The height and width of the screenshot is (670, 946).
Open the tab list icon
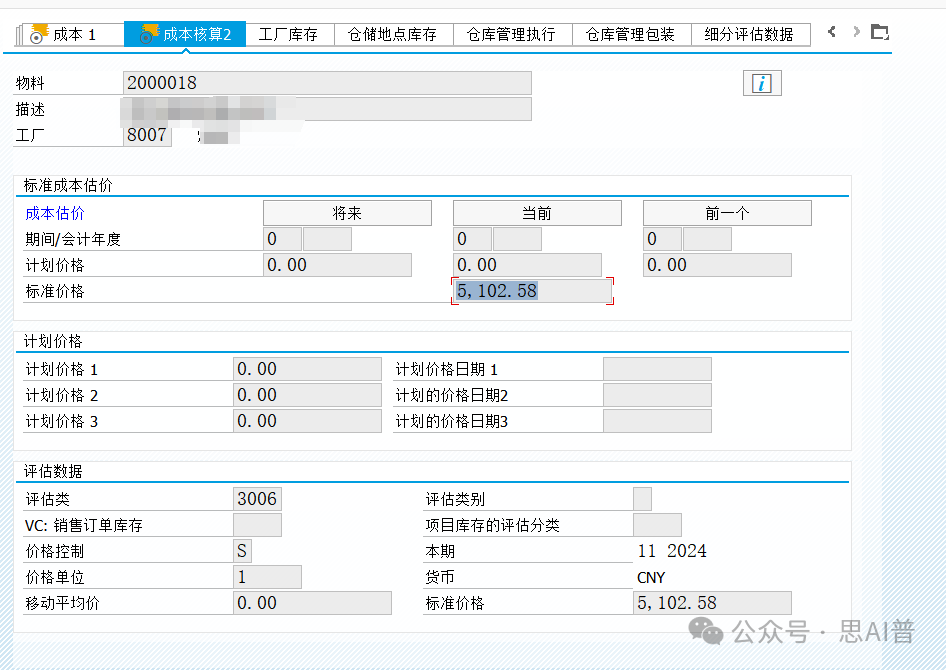pos(879,33)
